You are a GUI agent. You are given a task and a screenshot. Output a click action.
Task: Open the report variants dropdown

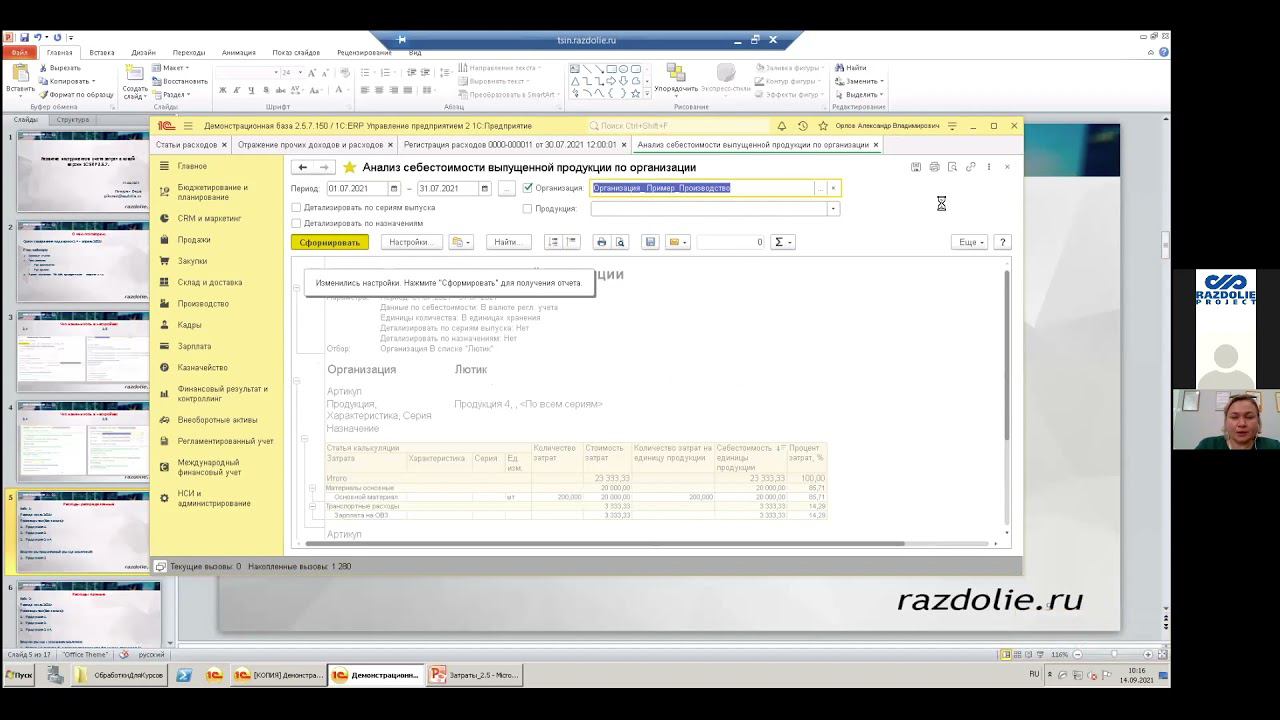click(461, 242)
